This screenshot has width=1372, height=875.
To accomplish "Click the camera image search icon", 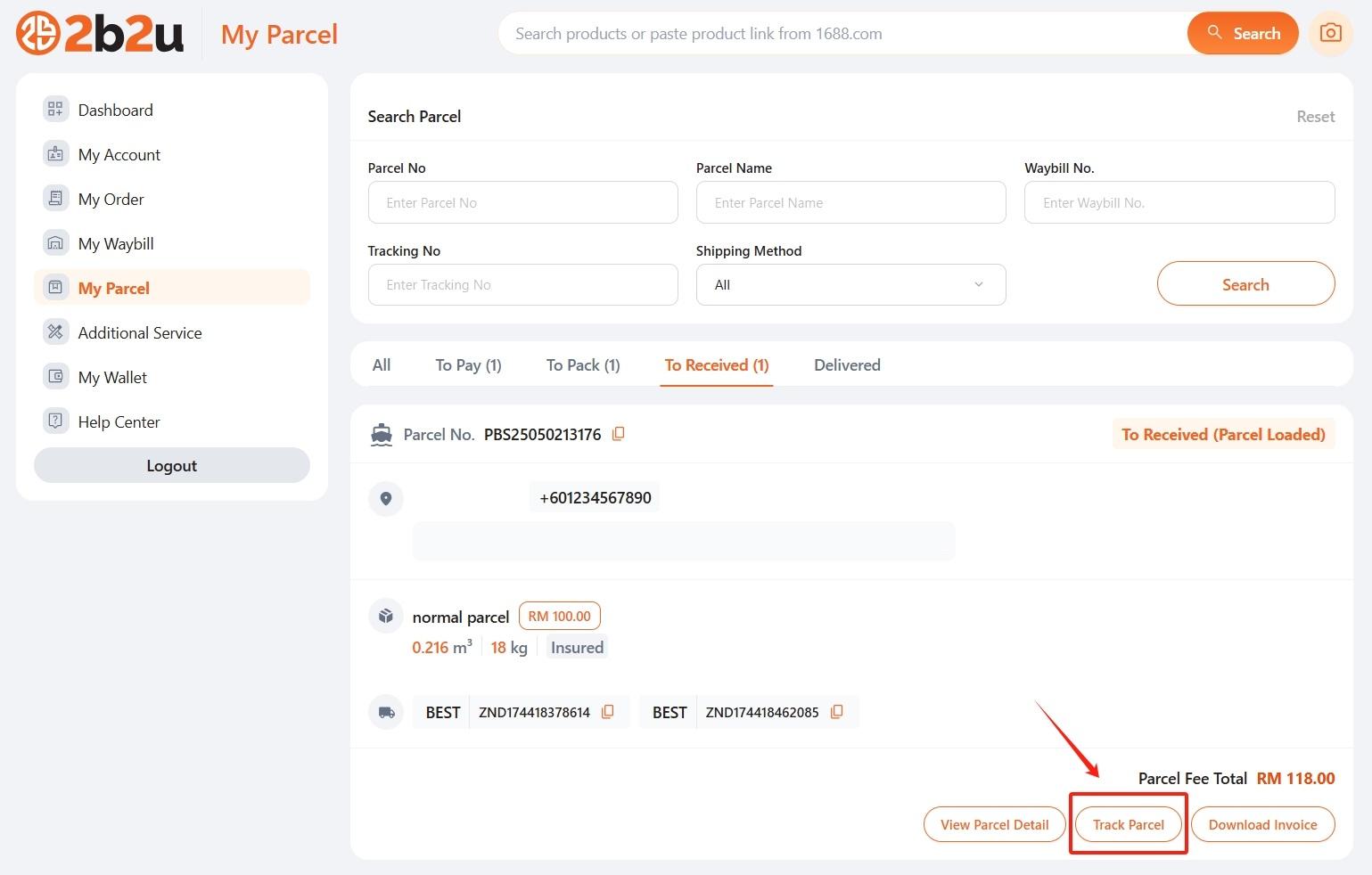I will click(x=1330, y=33).
